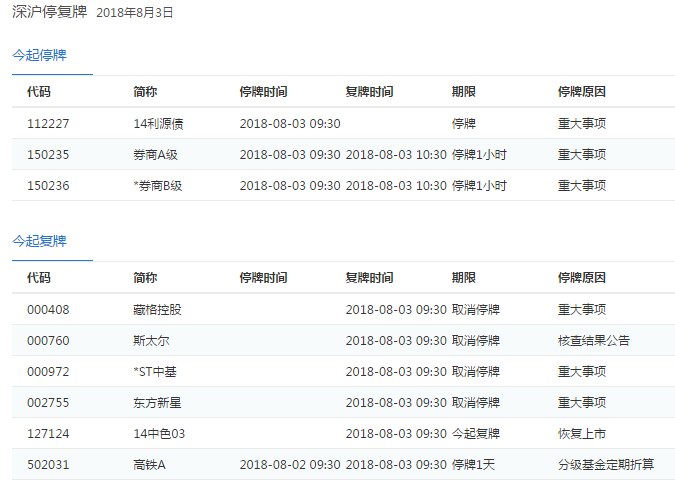Click stock code 112227
675x486 pixels.
pos(48,124)
